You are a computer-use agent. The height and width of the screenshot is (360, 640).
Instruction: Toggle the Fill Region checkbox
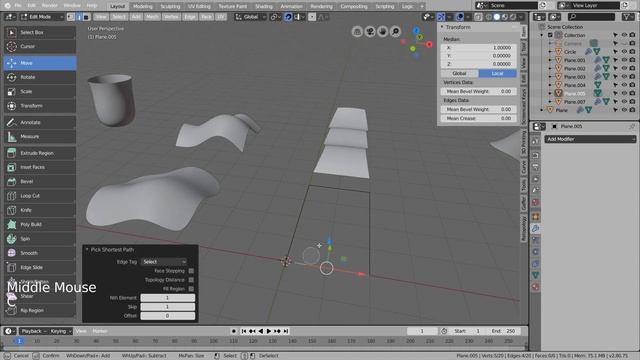191,289
